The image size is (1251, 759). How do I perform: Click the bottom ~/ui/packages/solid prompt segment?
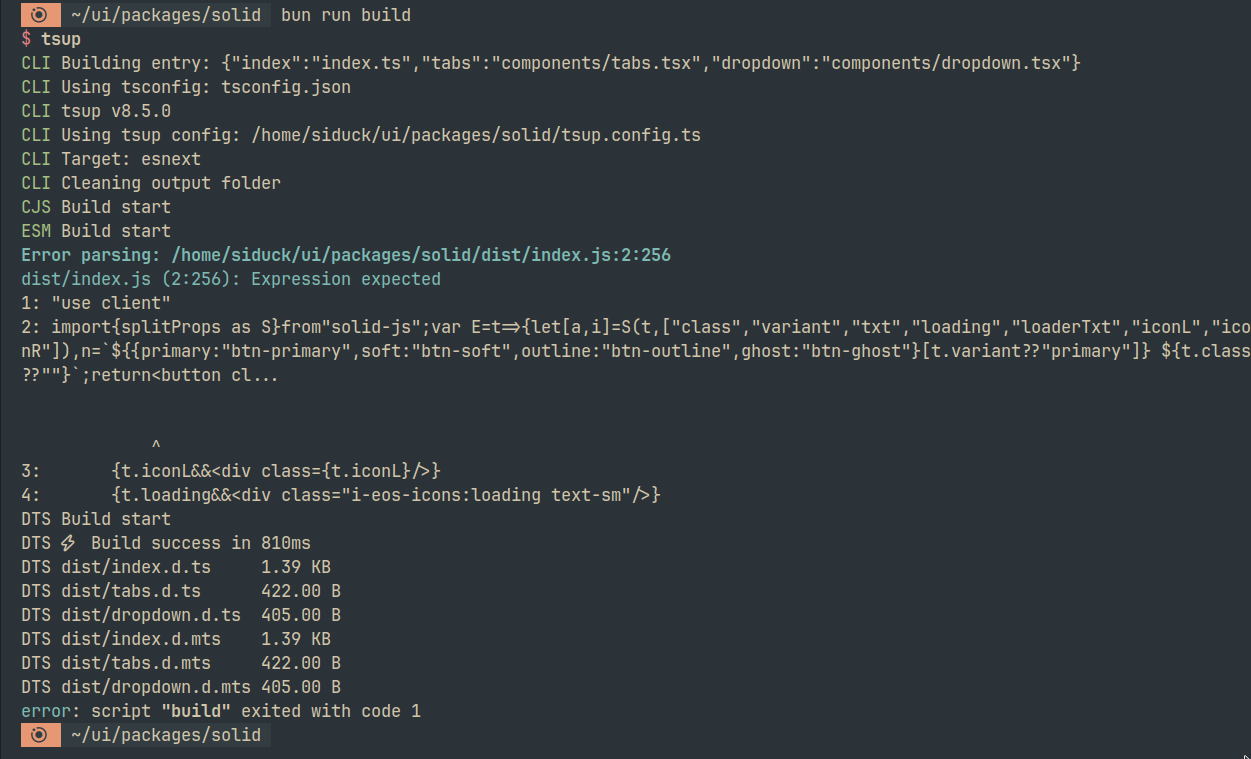coord(166,735)
